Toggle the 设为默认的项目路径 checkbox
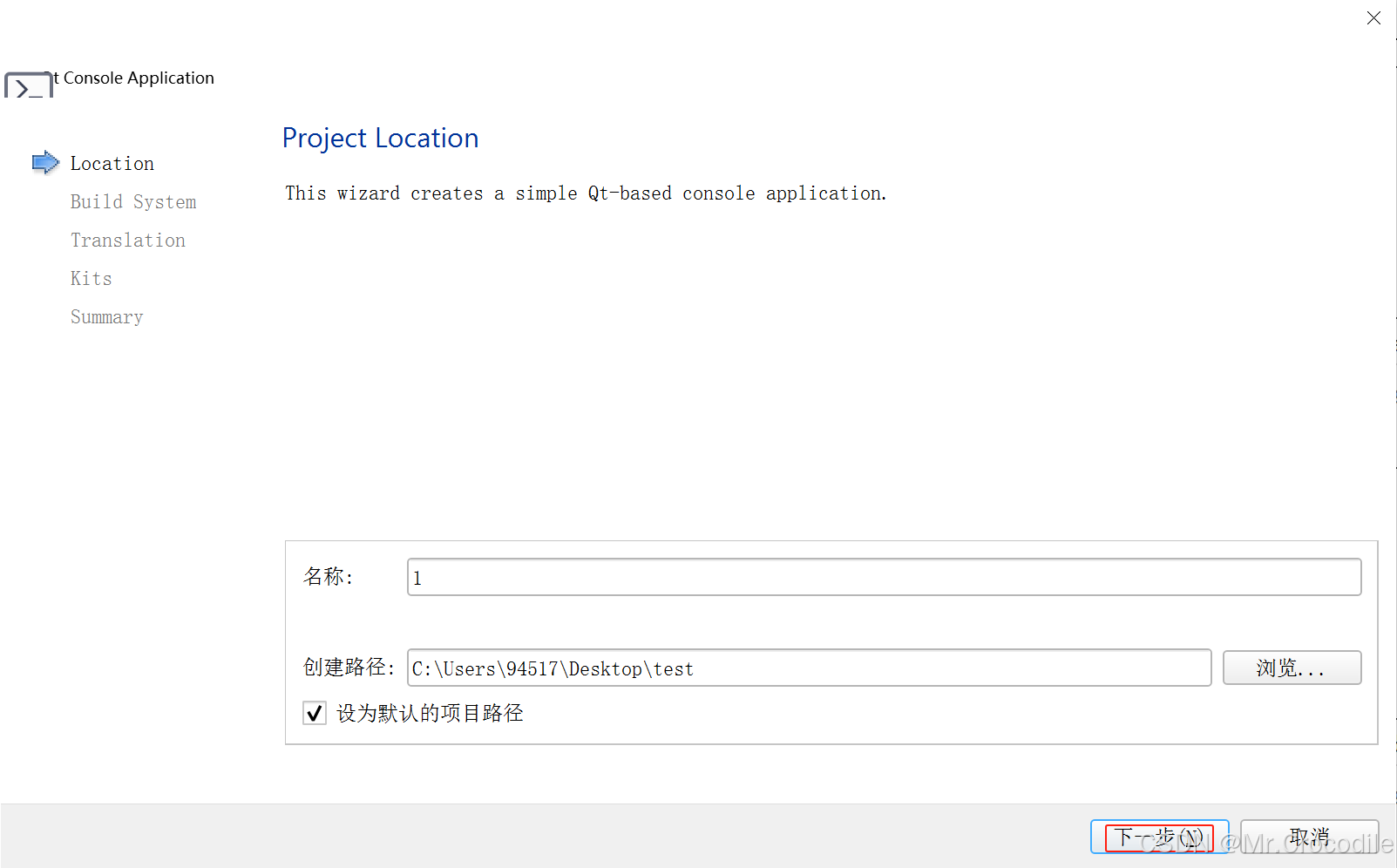 (x=315, y=713)
